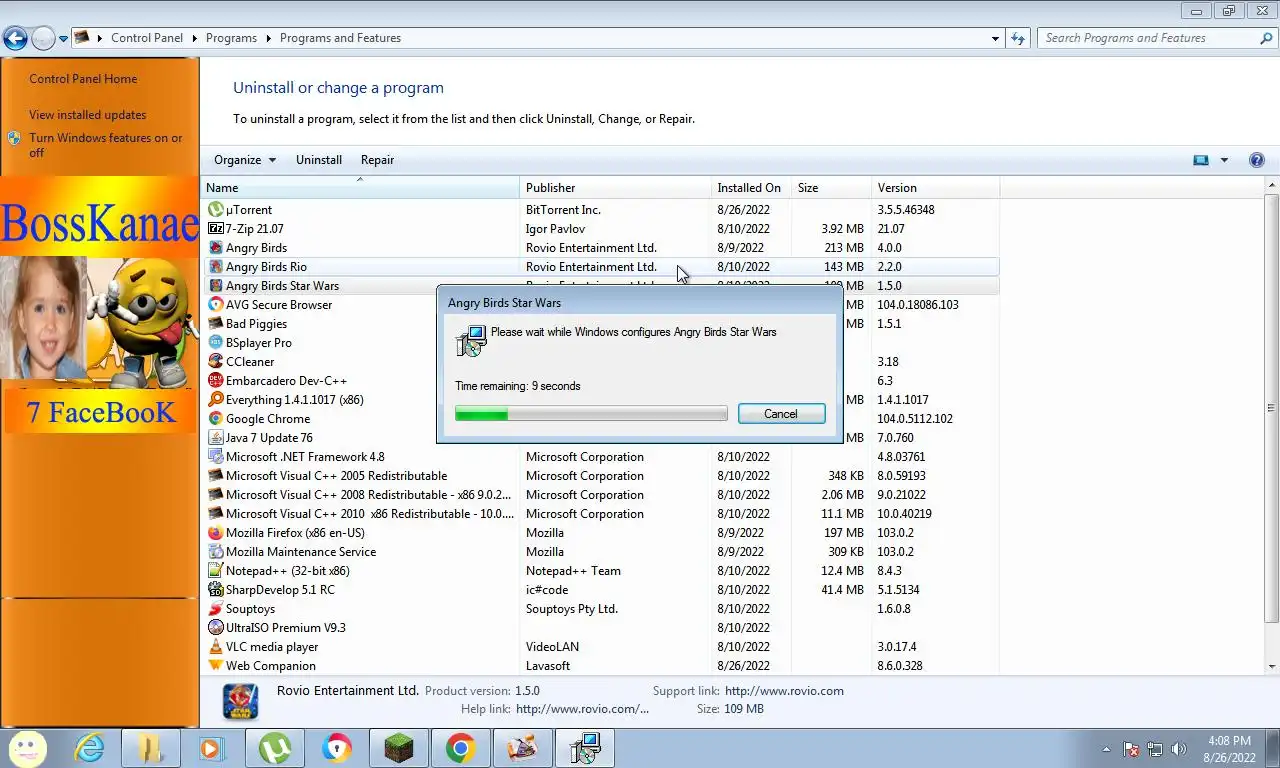Expand the Control Panel breadcrumb arrow
The height and width of the screenshot is (768, 1280).
195,38
